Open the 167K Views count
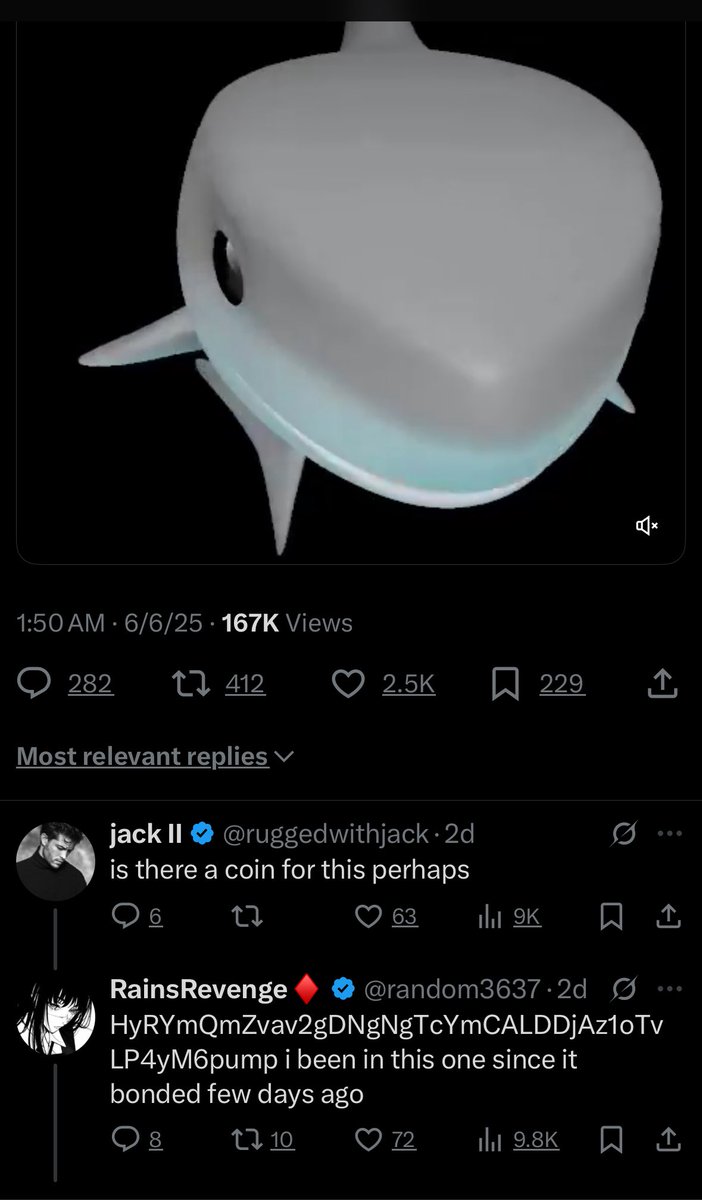This screenshot has width=702, height=1200. click(287, 623)
